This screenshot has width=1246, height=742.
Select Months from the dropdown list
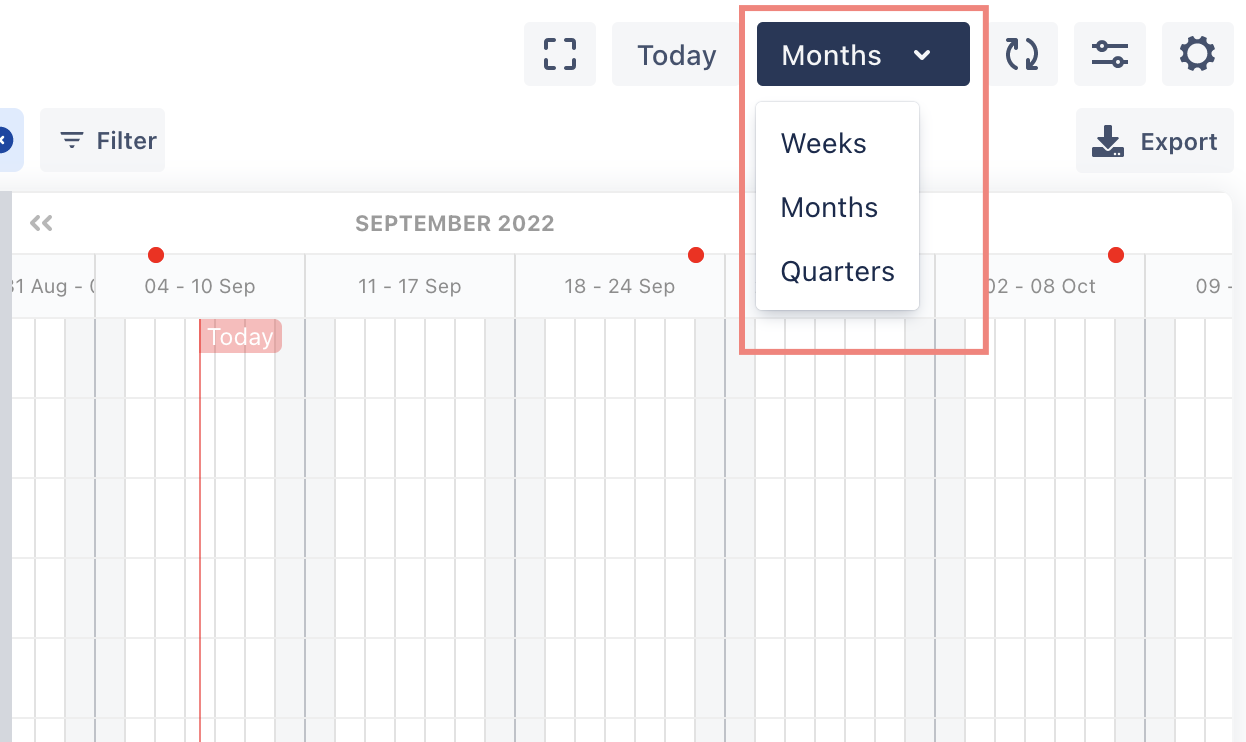[x=829, y=208]
